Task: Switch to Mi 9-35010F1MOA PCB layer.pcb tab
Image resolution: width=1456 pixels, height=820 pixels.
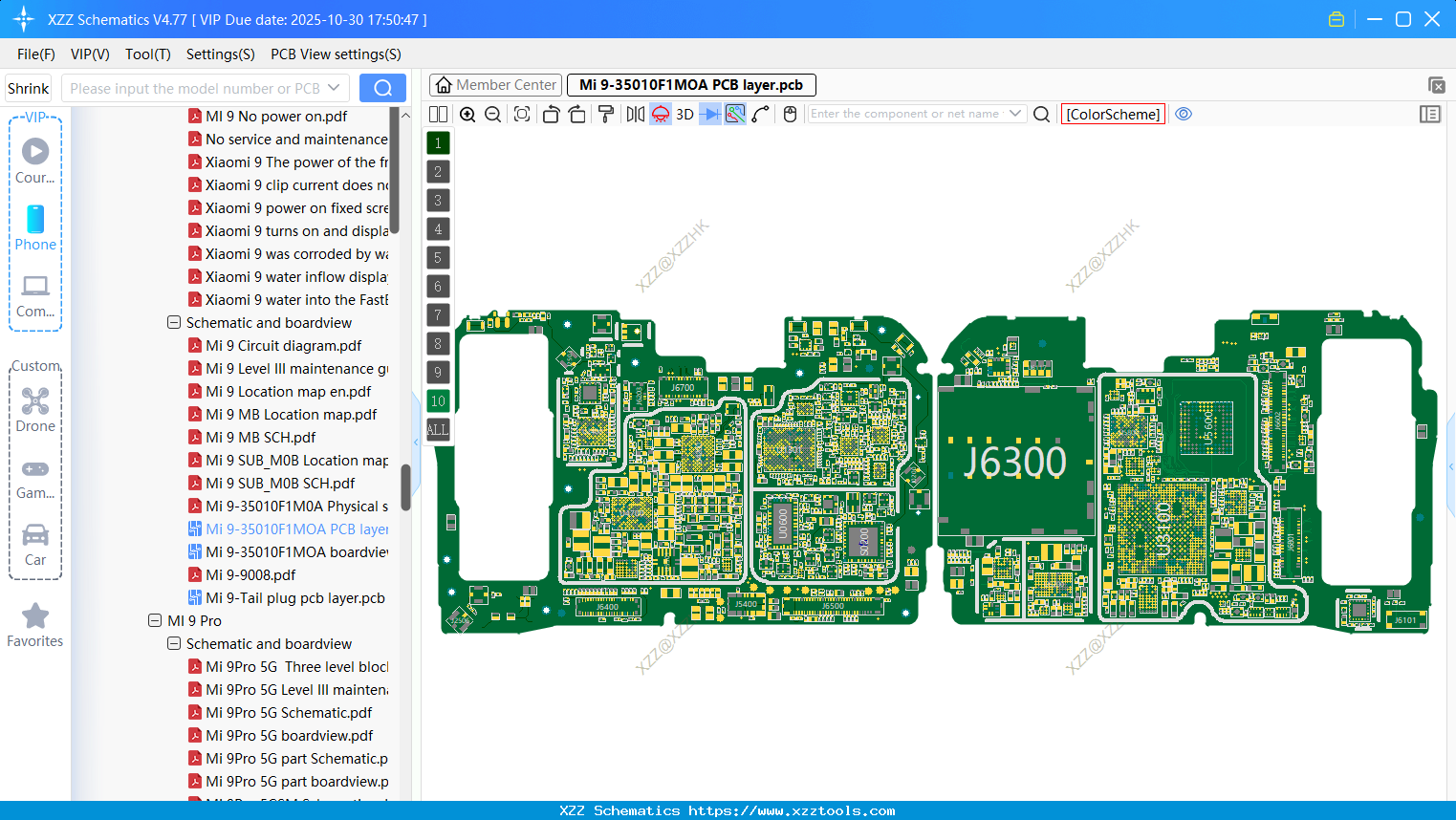Action: pos(690,85)
